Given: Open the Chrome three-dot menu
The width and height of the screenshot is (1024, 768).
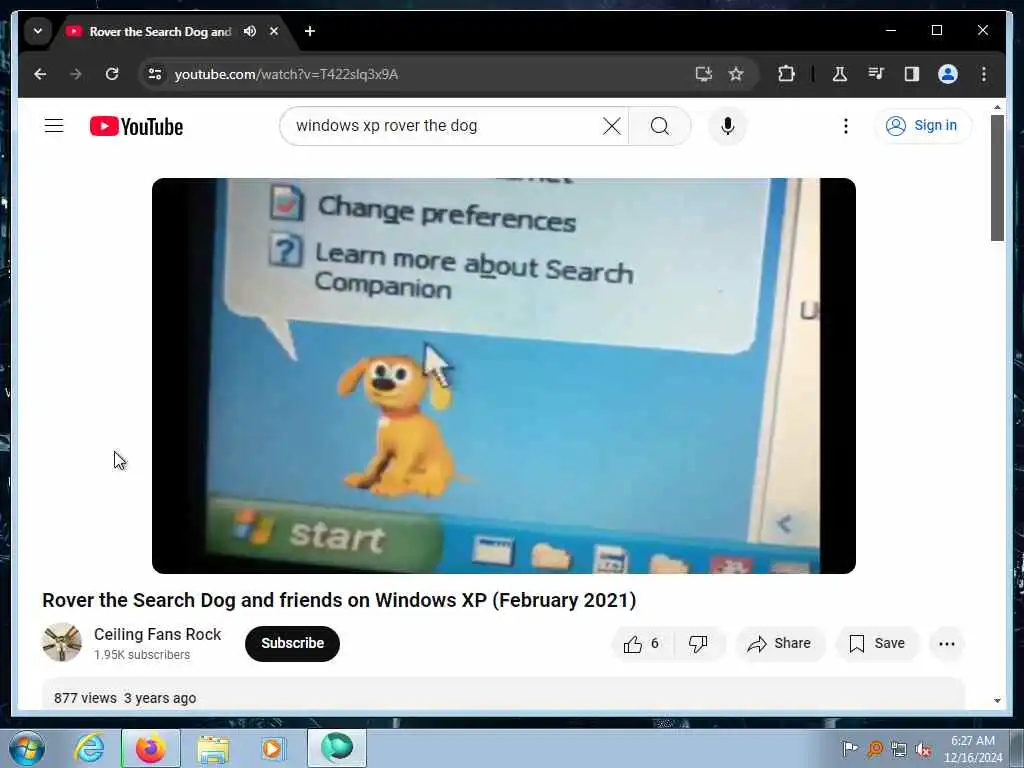Looking at the screenshot, I should coord(984,74).
